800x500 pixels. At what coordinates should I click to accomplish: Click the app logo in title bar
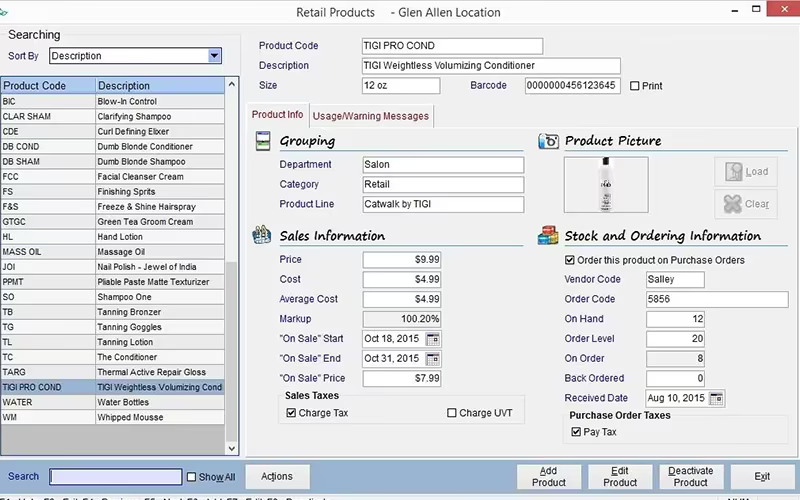click(4, 12)
